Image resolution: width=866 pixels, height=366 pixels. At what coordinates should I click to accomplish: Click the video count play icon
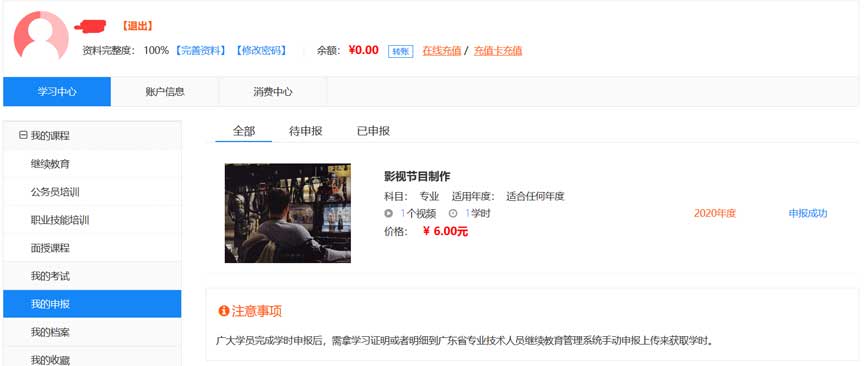tap(388, 214)
